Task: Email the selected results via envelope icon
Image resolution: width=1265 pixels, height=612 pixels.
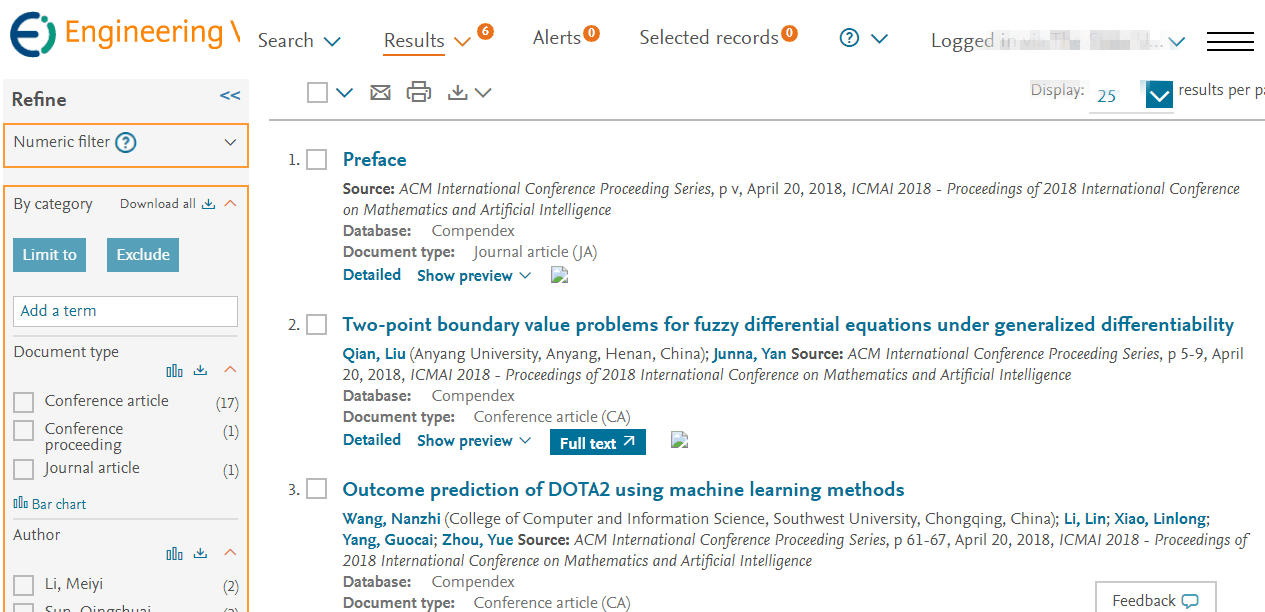Action: click(x=380, y=93)
